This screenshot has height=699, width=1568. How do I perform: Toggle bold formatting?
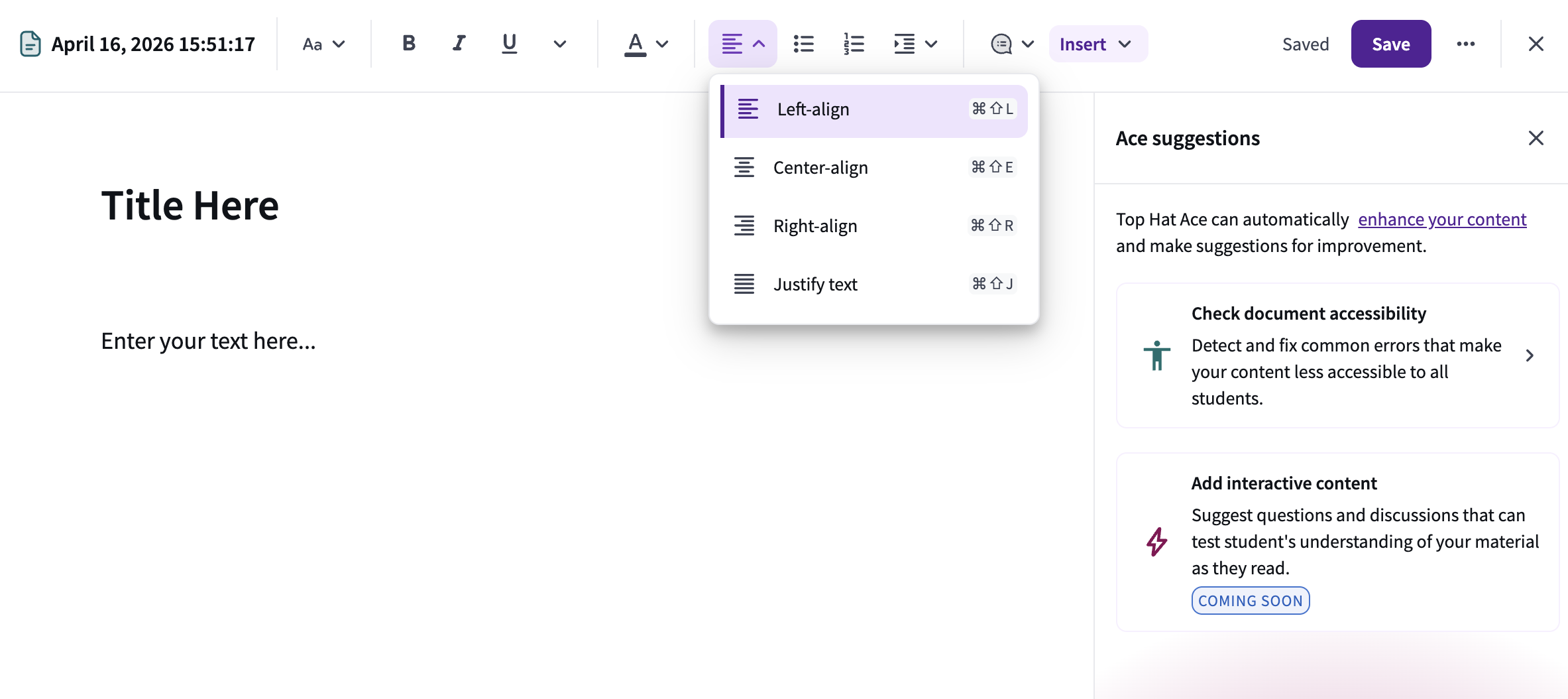click(x=409, y=44)
